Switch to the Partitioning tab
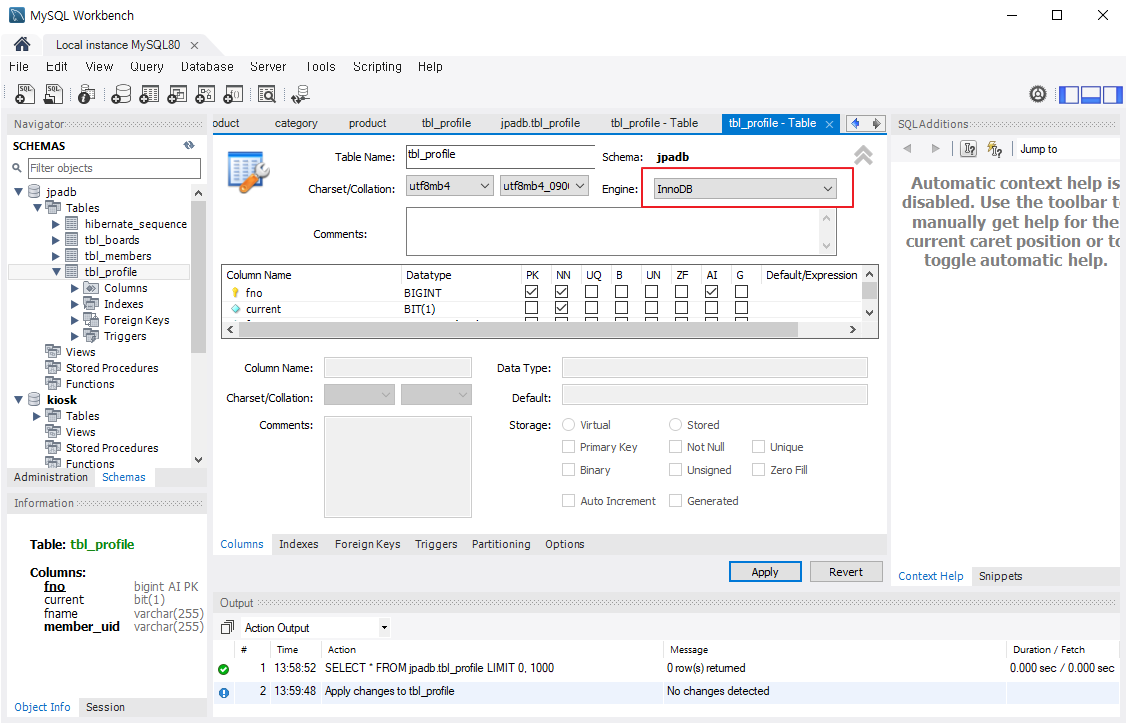Image resolution: width=1127 pixels, height=724 pixels. tap(501, 544)
